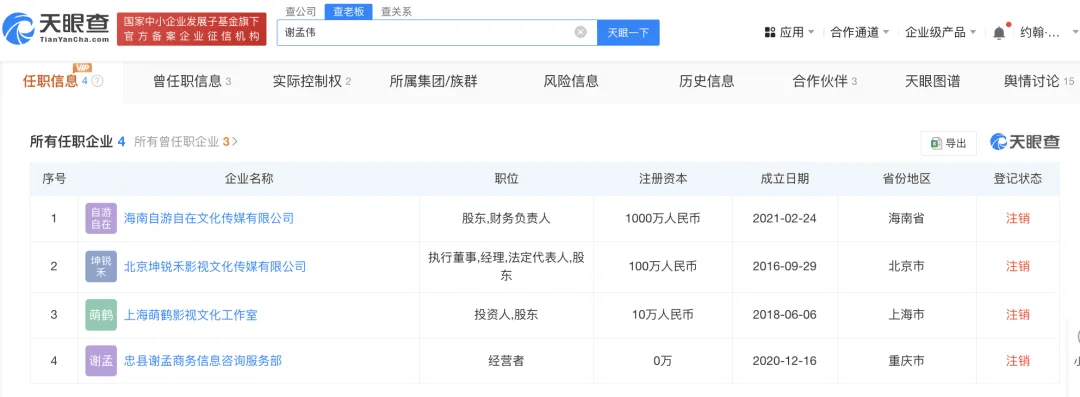Screen dimensions: 1080x397
Task: Click the 重庆市 region cell
Action: pyautogui.click(x=907, y=360)
